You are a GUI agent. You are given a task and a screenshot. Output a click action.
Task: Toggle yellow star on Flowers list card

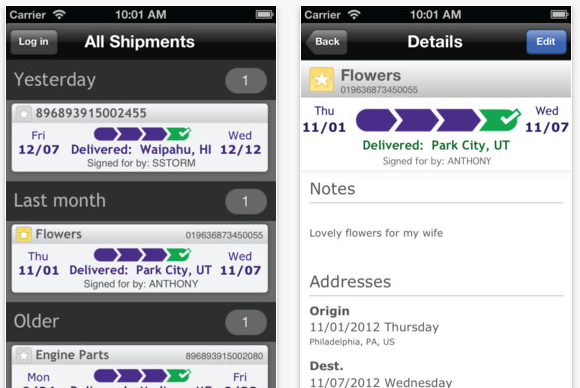tap(24, 234)
